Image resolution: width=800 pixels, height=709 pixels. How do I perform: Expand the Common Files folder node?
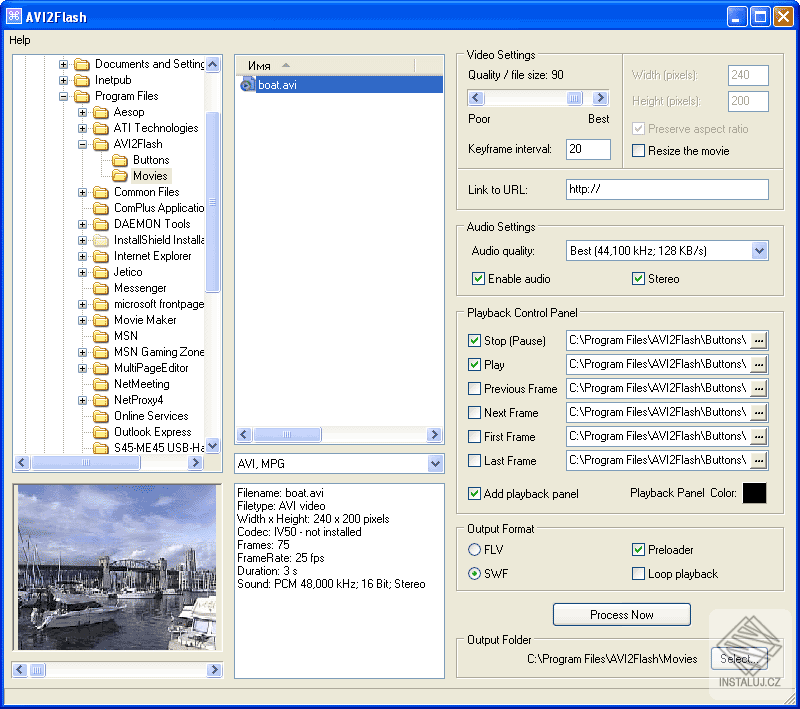[83, 192]
